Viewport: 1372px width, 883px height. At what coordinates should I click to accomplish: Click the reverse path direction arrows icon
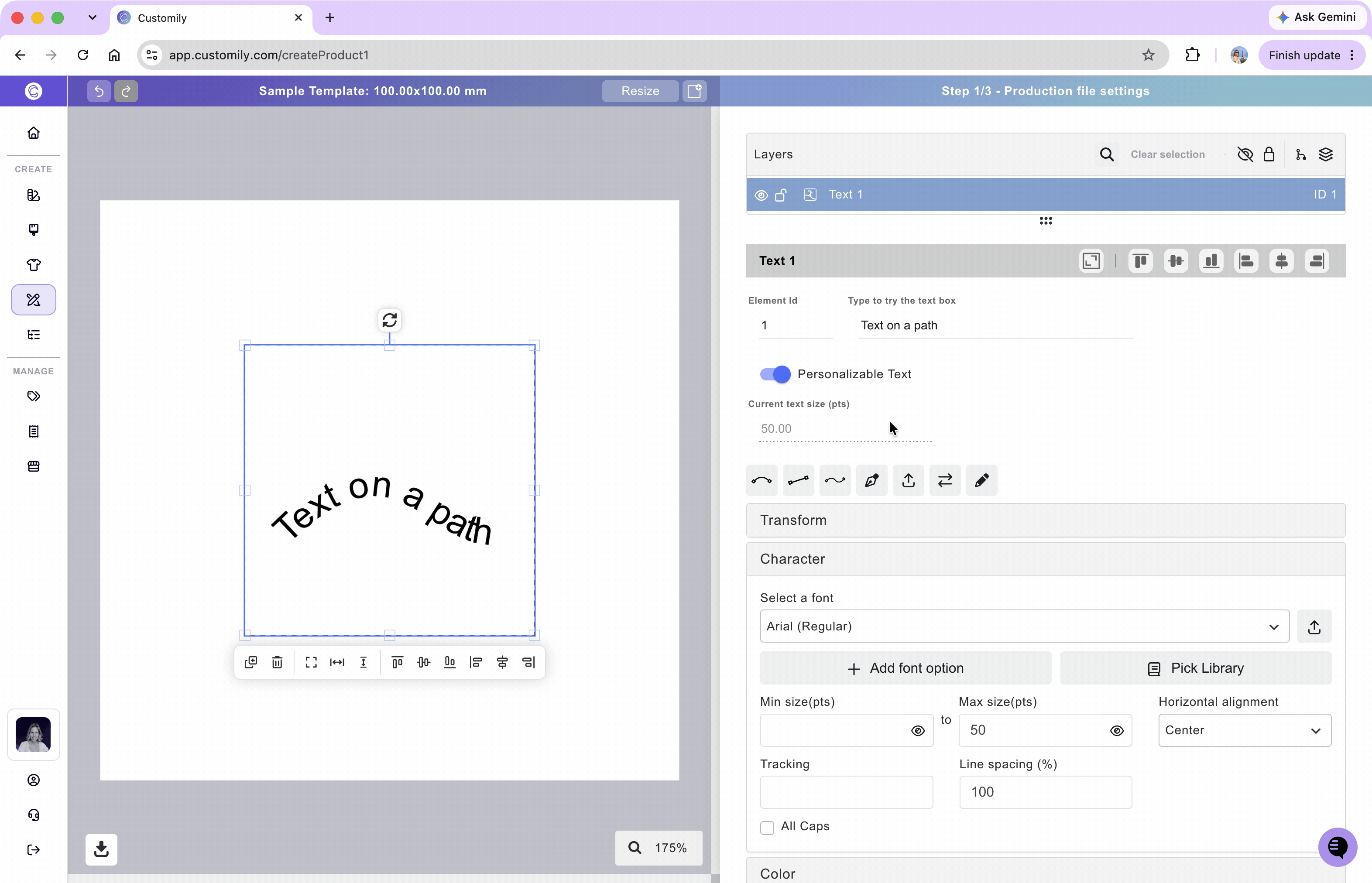pyautogui.click(x=945, y=480)
